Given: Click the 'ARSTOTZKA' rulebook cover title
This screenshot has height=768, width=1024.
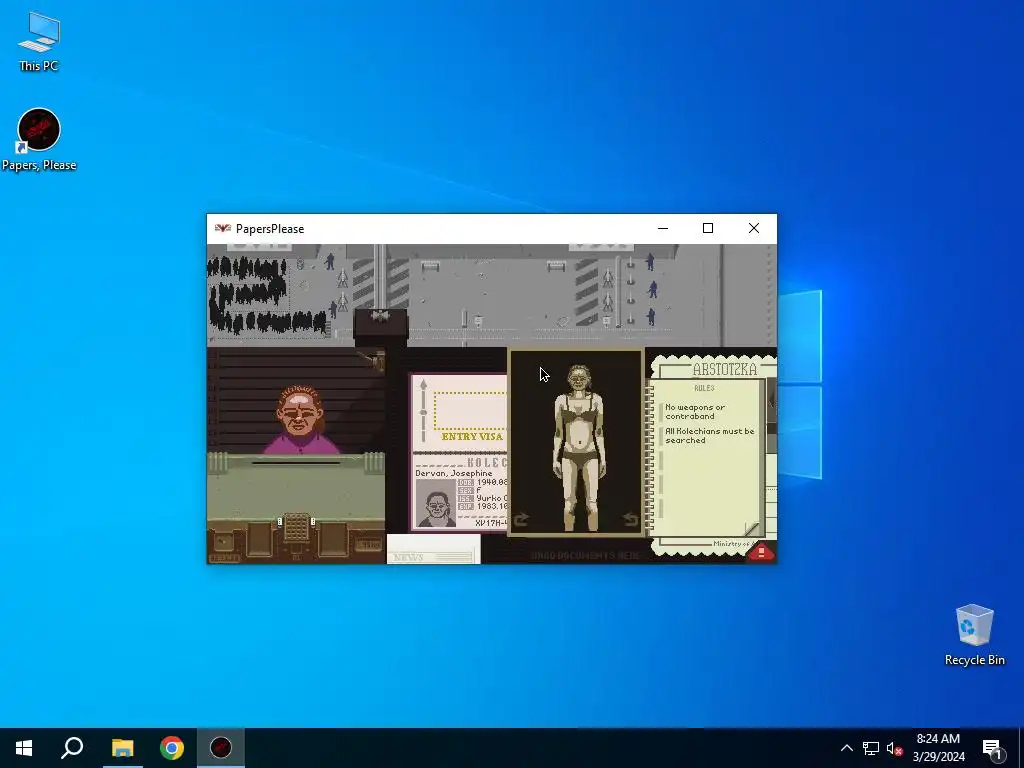Looking at the screenshot, I should (724, 370).
